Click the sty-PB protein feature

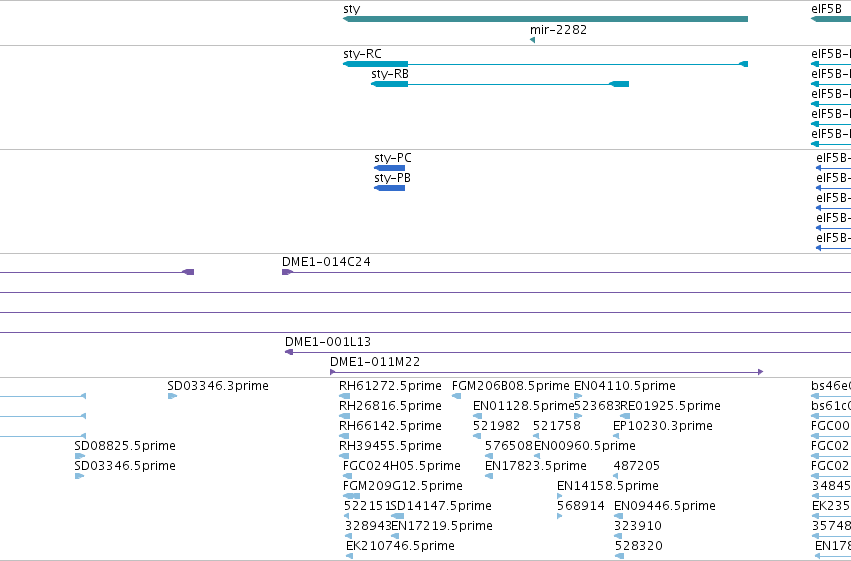click(390, 188)
